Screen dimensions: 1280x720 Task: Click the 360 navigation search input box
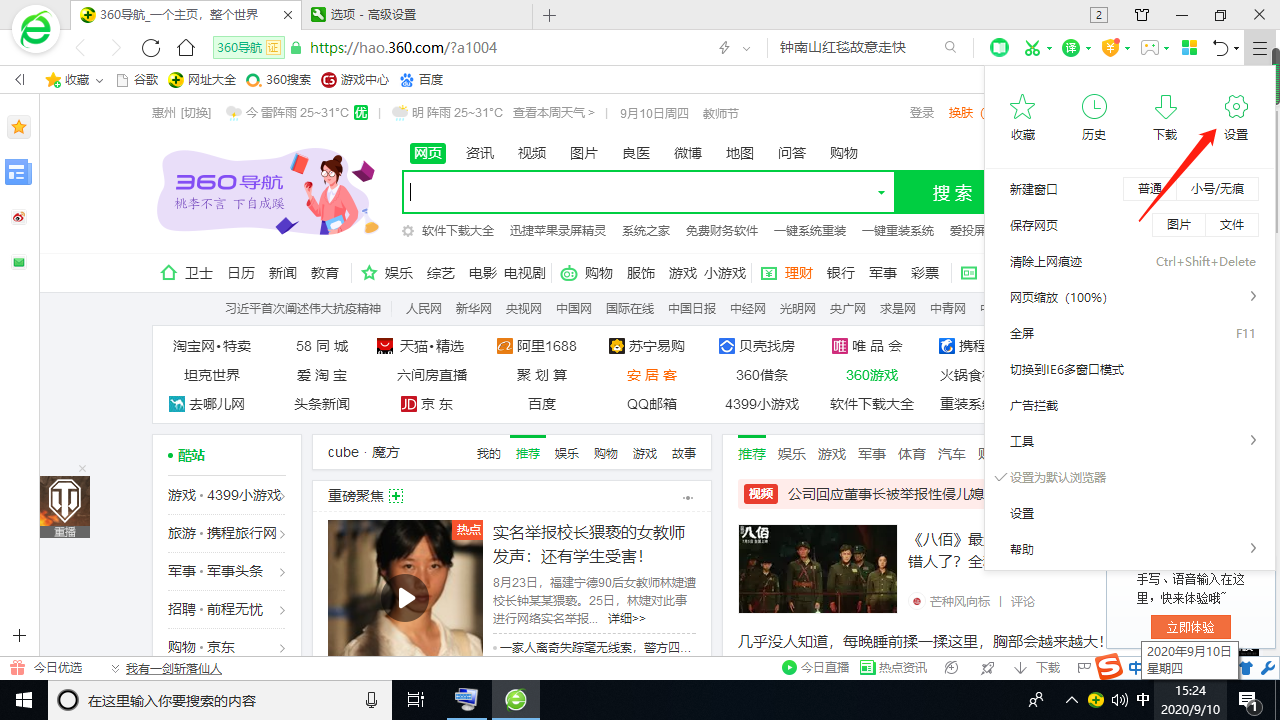[640, 193]
